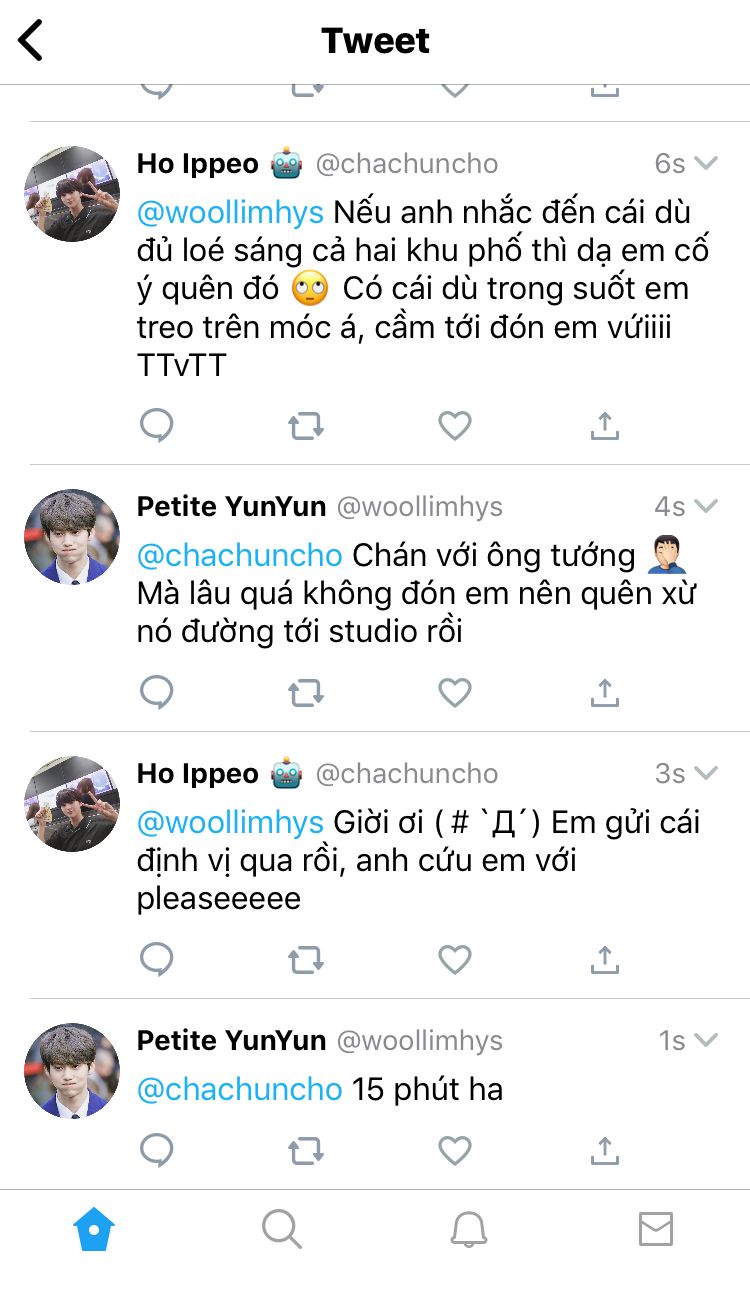Open chevron menu on the 3s tweet
This screenshot has height=1290, width=750.
[x=707, y=773]
